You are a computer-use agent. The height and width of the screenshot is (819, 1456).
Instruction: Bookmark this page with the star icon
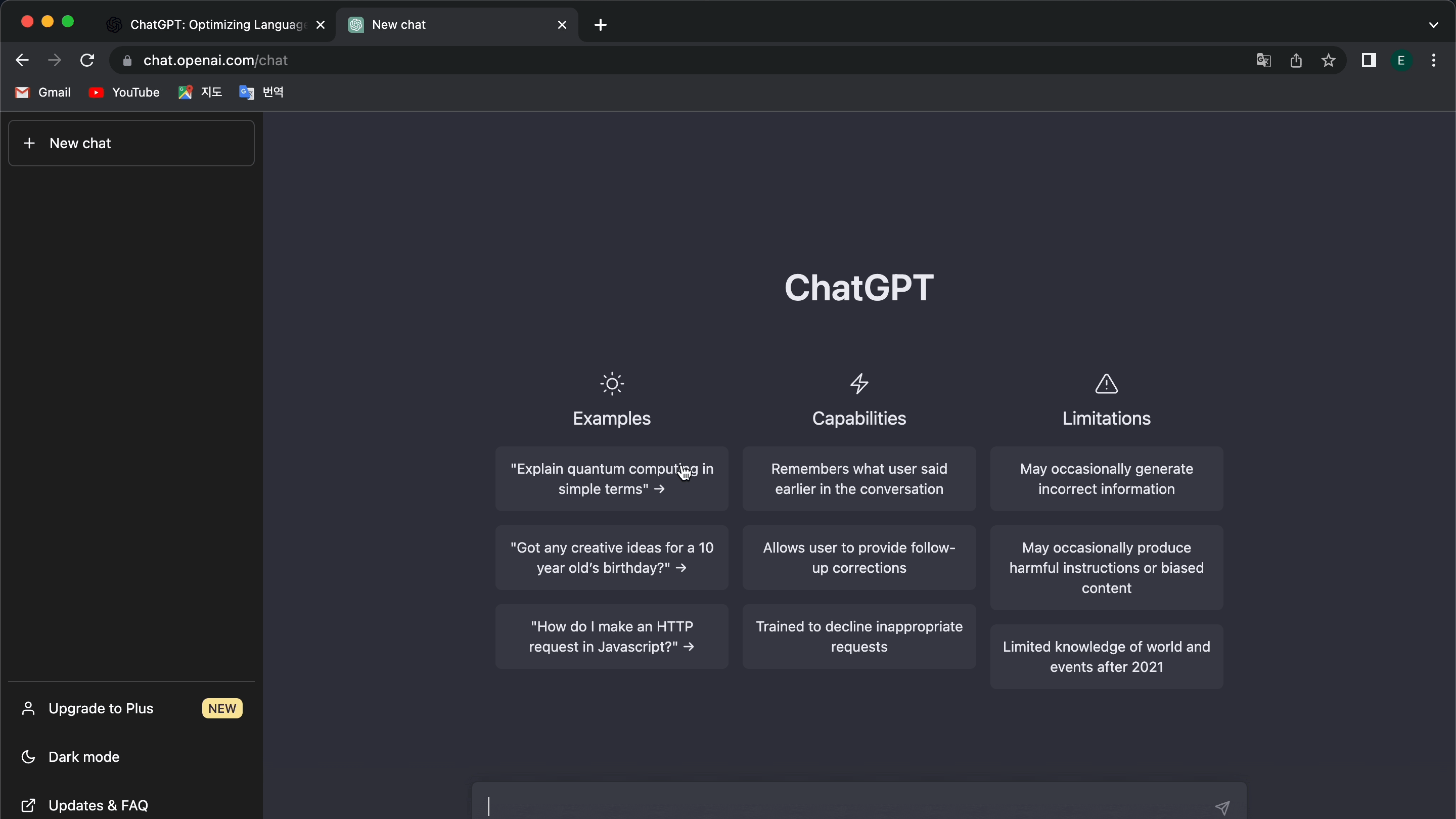1328,61
